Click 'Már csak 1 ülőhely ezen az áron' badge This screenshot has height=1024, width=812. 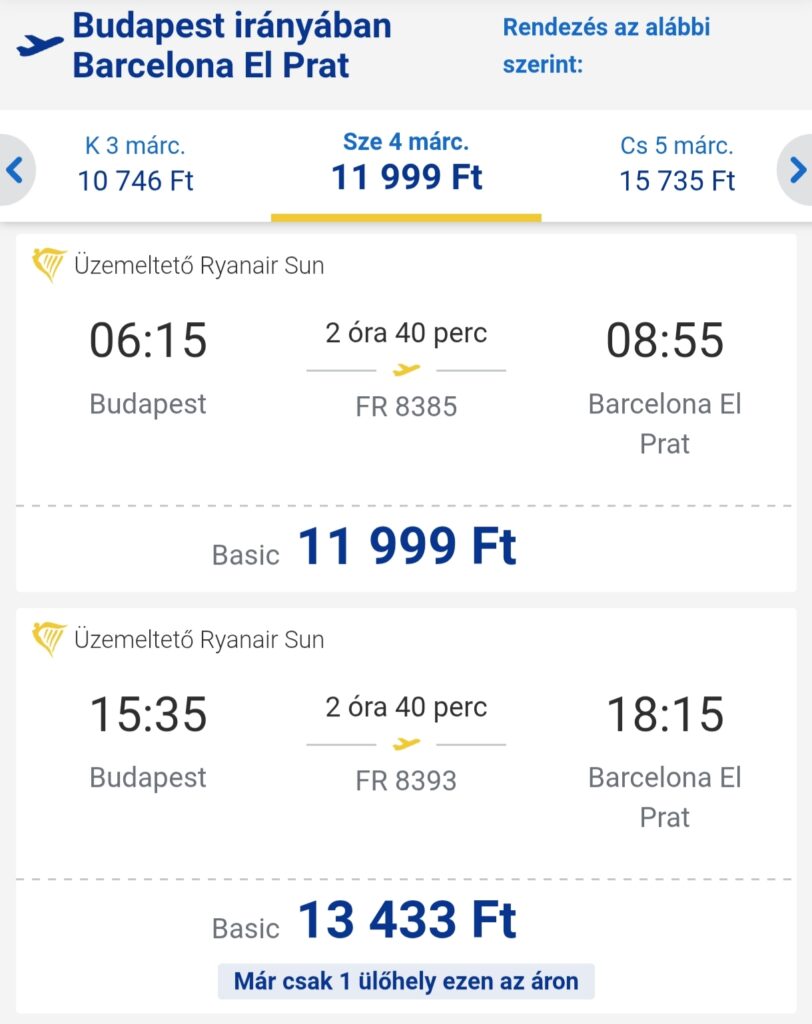coord(406,981)
